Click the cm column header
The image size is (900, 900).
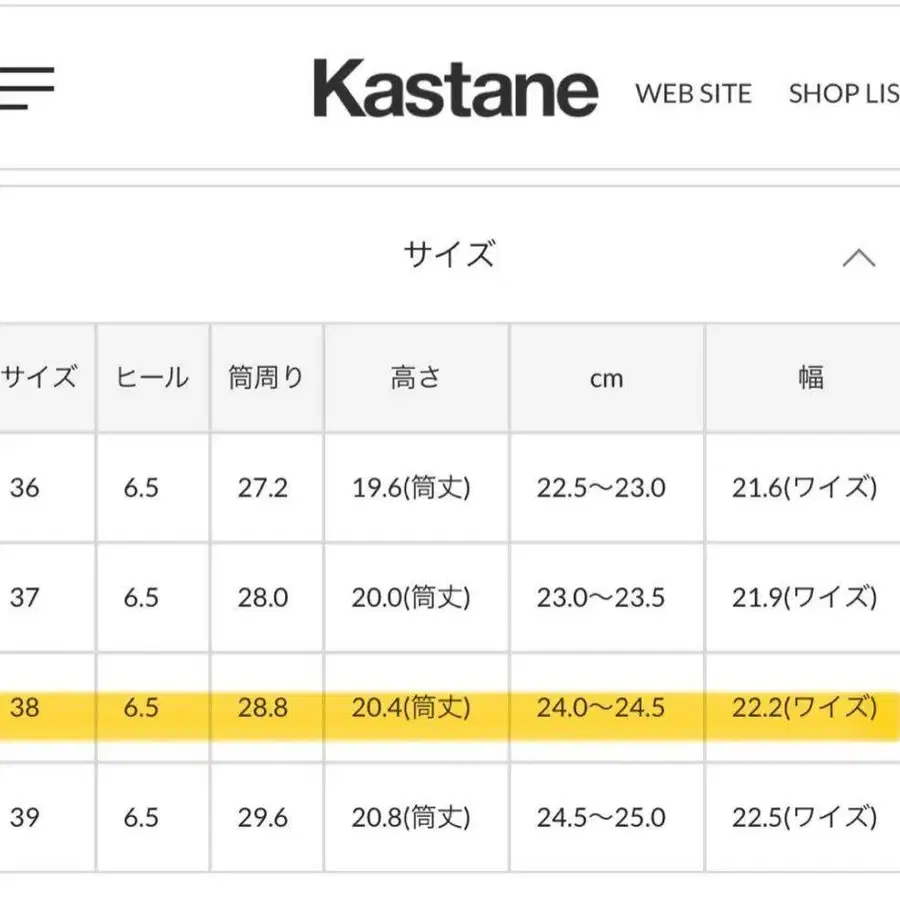pos(606,379)
